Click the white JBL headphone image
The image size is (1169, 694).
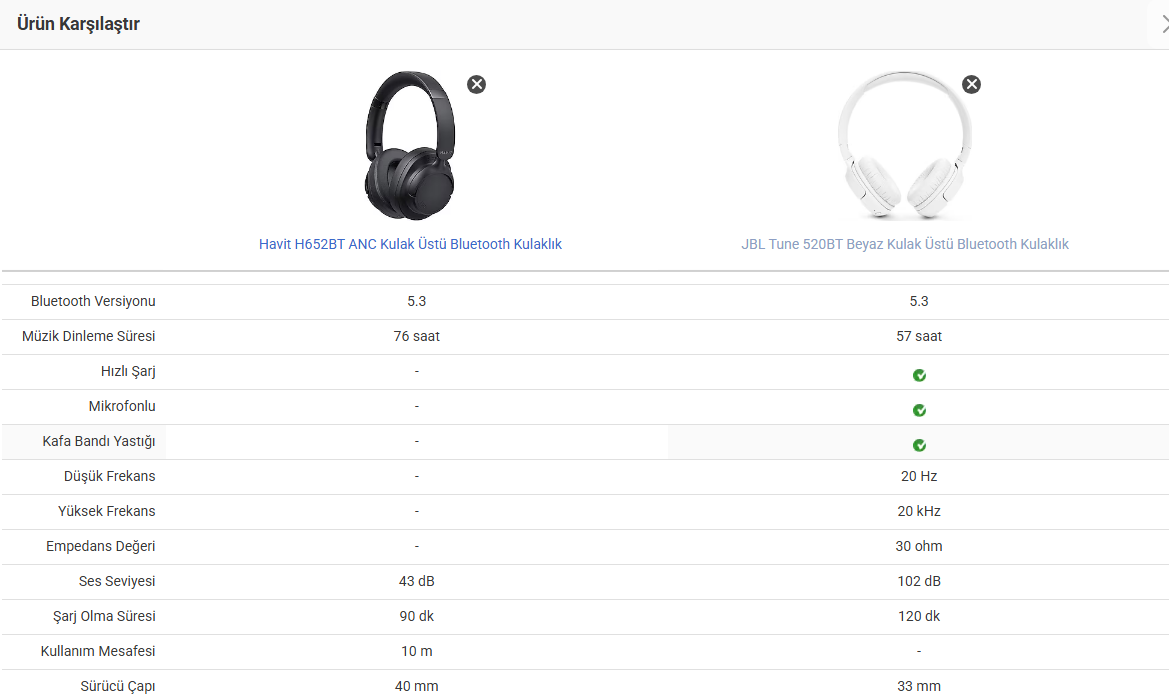(904, 145)
